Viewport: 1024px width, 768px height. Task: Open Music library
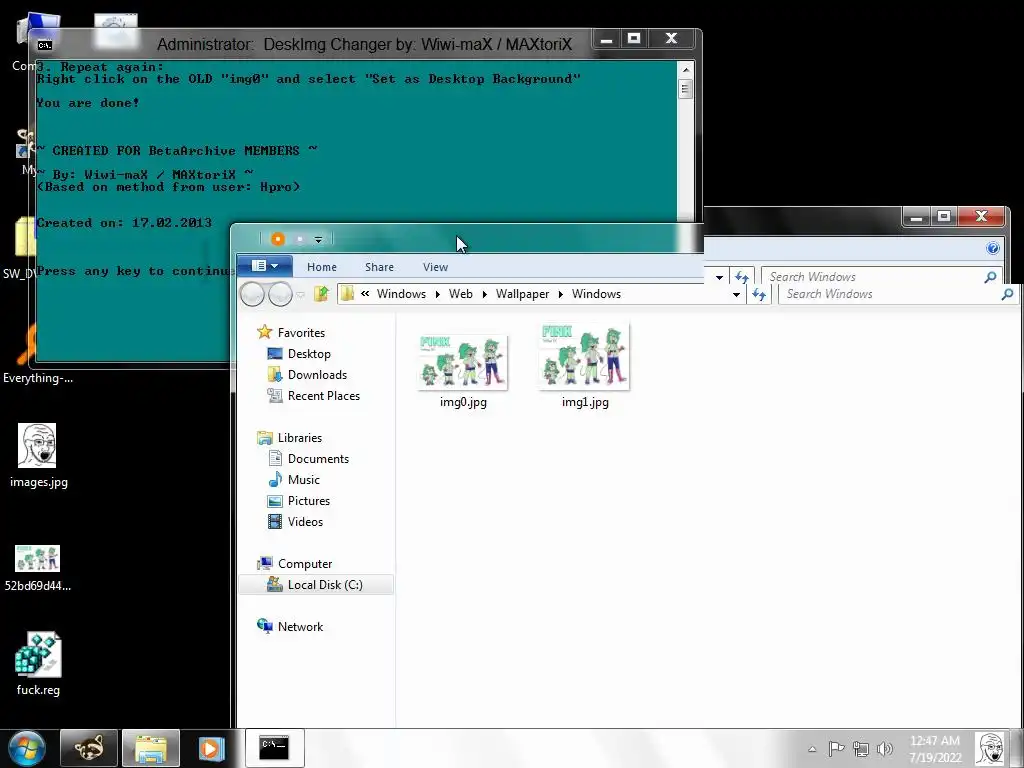(294, 479)
